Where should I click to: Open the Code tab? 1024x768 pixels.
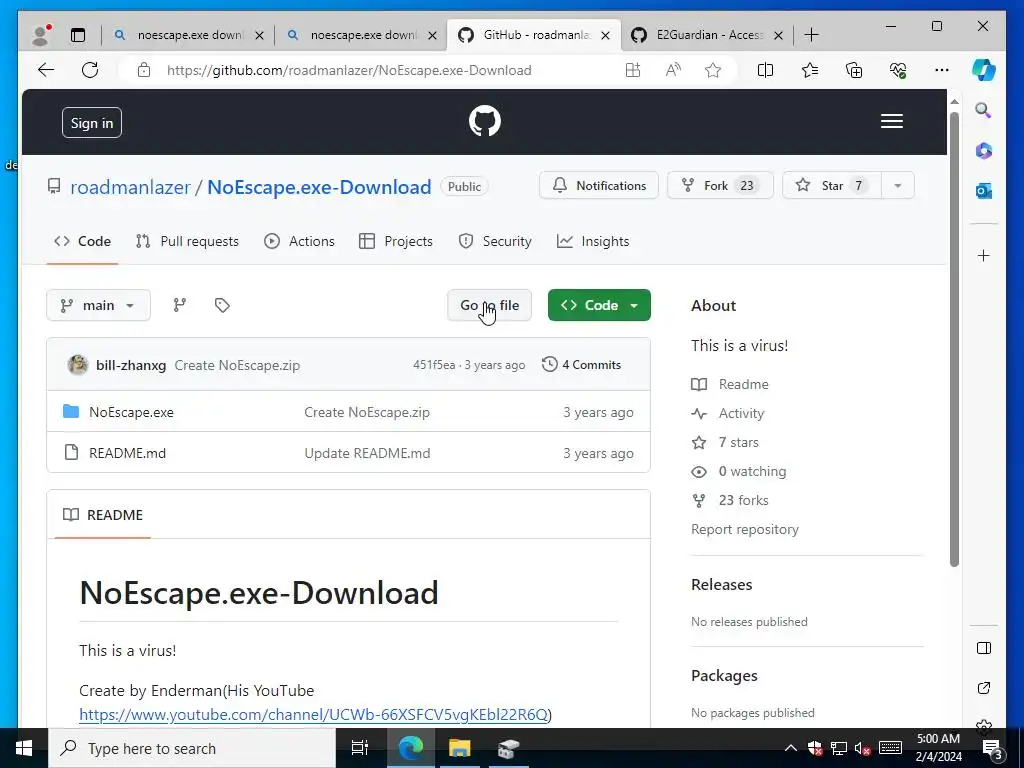click(x=82, y=241)
